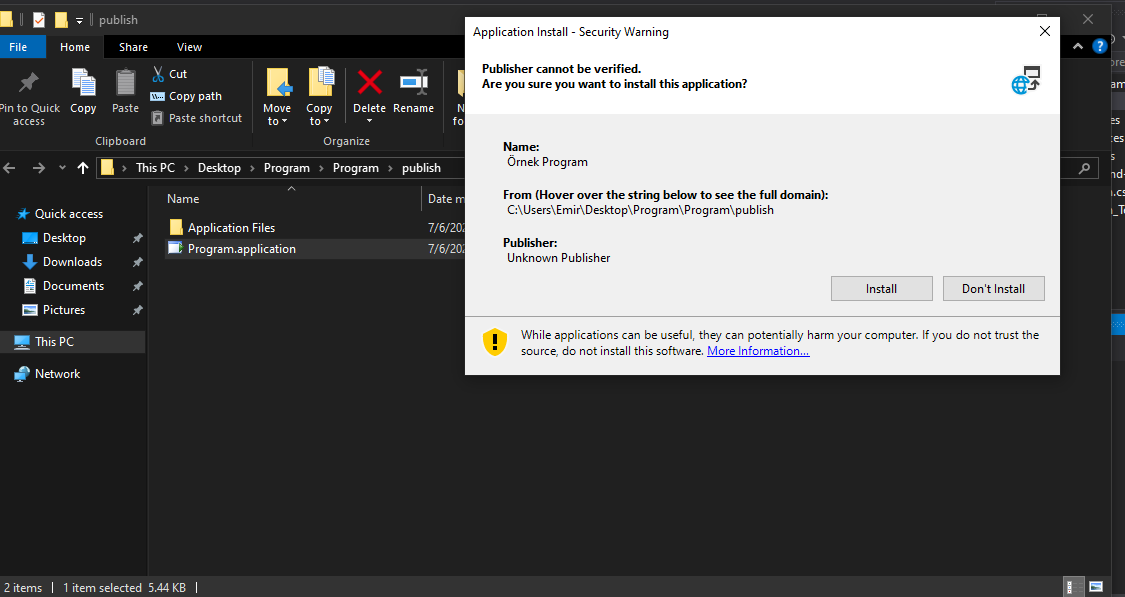Screen dimensions: 1125x597
Task: Expand chevron after This PC in breadcrumb
Action: pyautogui.click(x=187, y=168)
